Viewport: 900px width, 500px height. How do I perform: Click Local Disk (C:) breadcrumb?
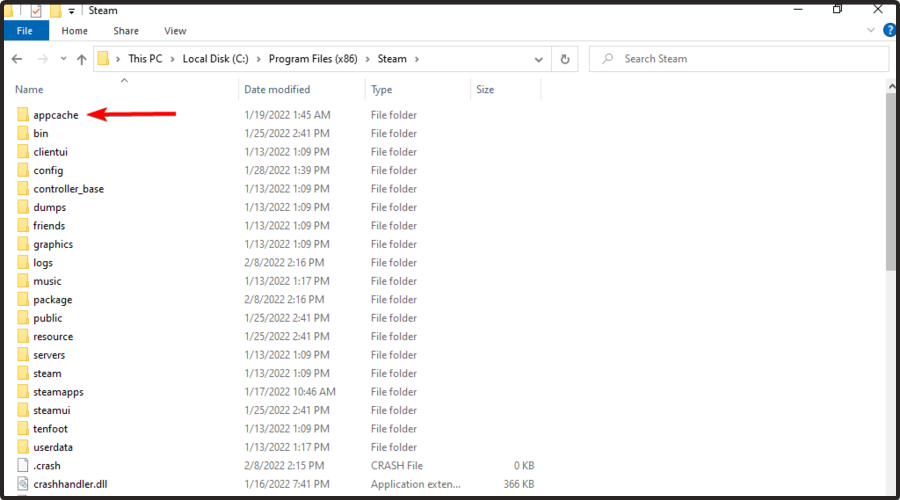[216, 59]
